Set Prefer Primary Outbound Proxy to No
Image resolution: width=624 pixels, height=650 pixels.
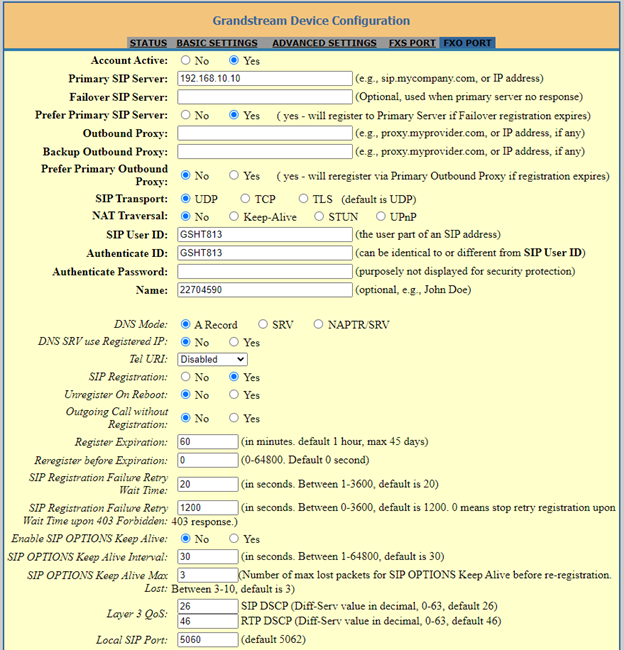pyautogui.click(x=186, y=175)
